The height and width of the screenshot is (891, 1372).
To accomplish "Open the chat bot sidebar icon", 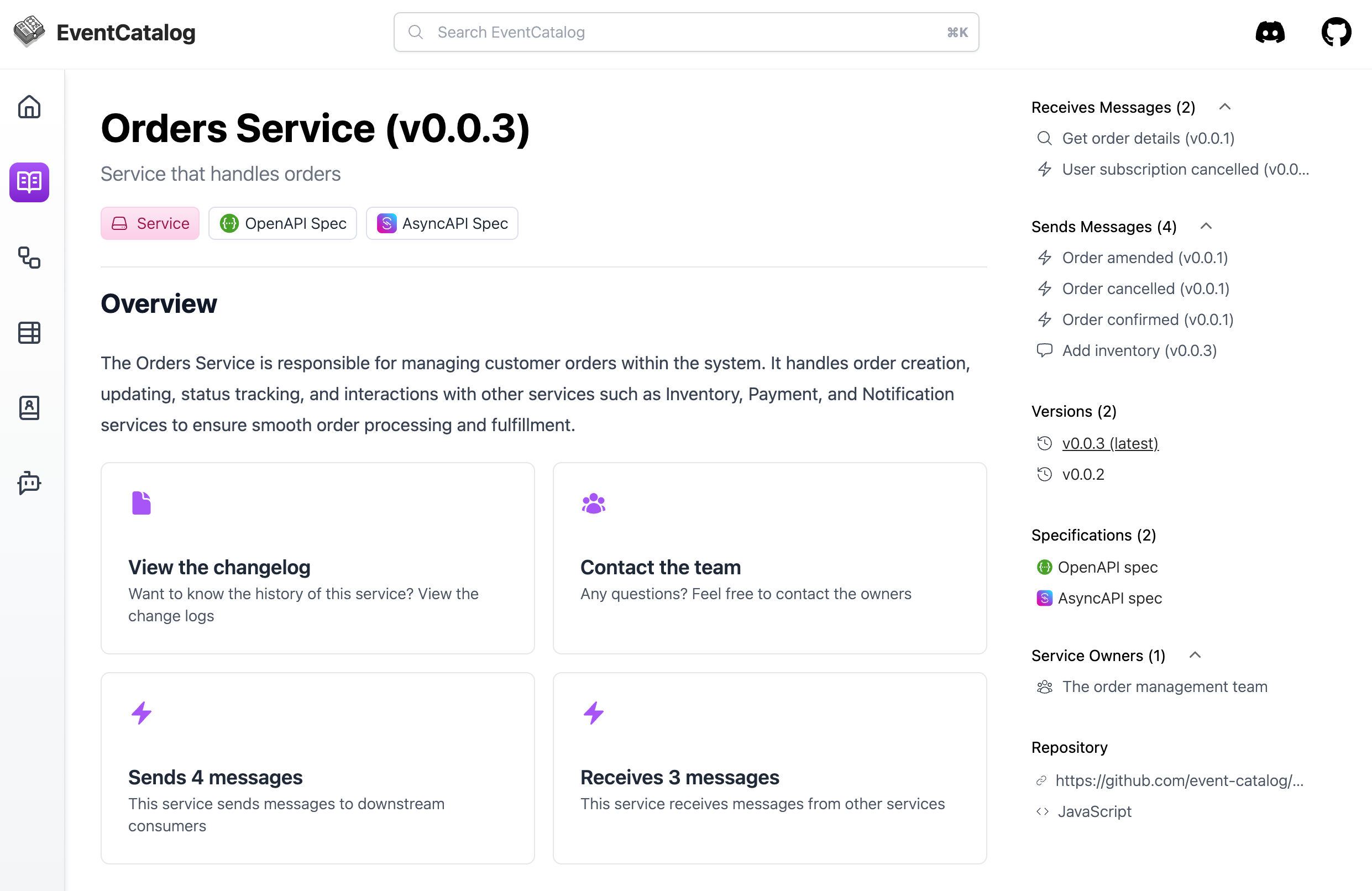I will coord(29,483).
